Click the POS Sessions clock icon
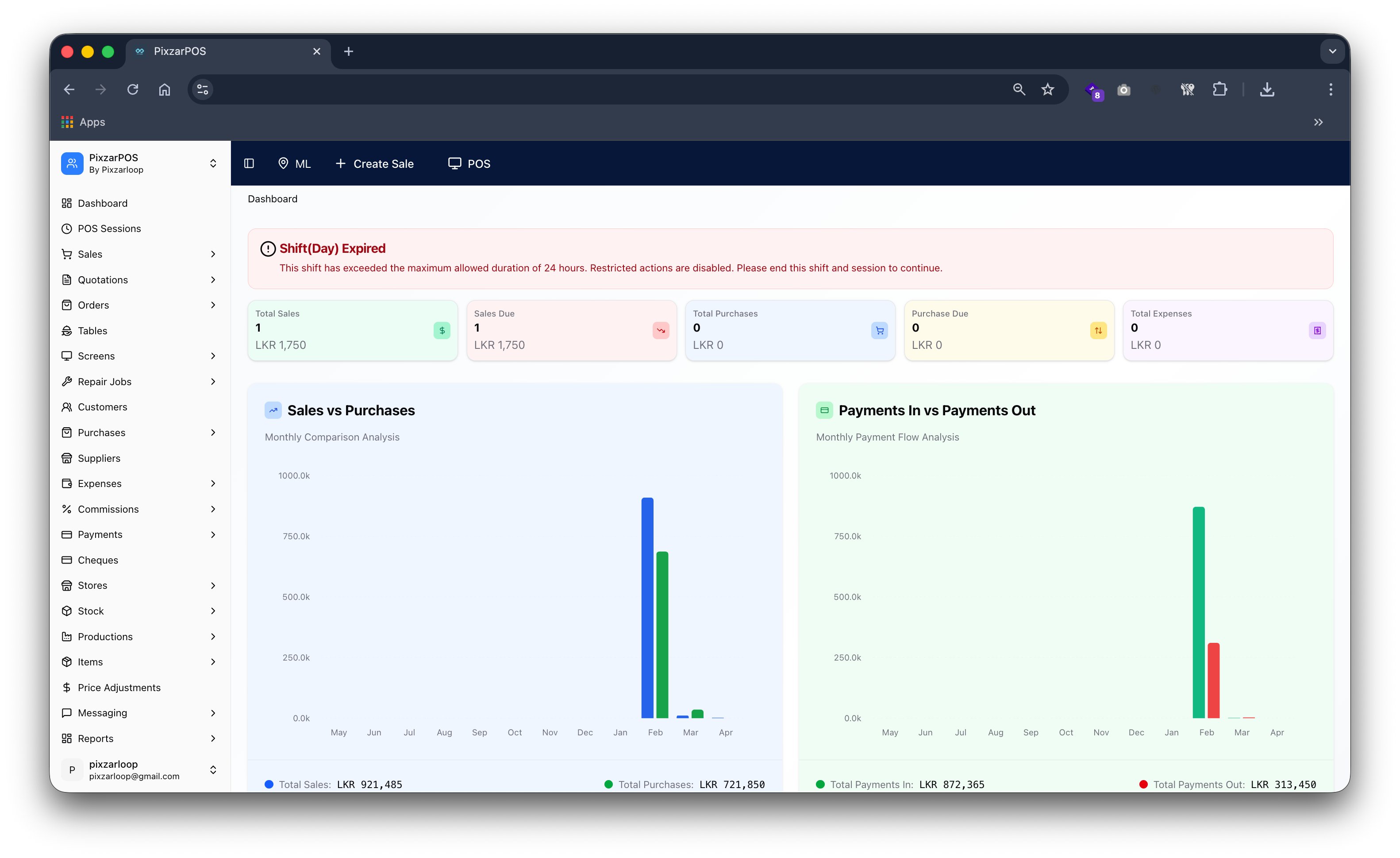 67,228
